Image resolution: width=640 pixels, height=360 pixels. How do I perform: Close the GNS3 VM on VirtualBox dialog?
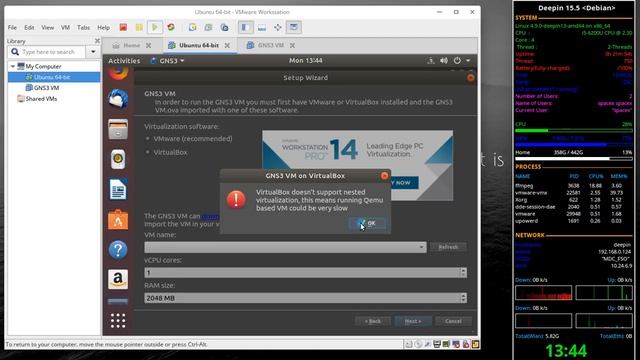[x=384, y=176]
